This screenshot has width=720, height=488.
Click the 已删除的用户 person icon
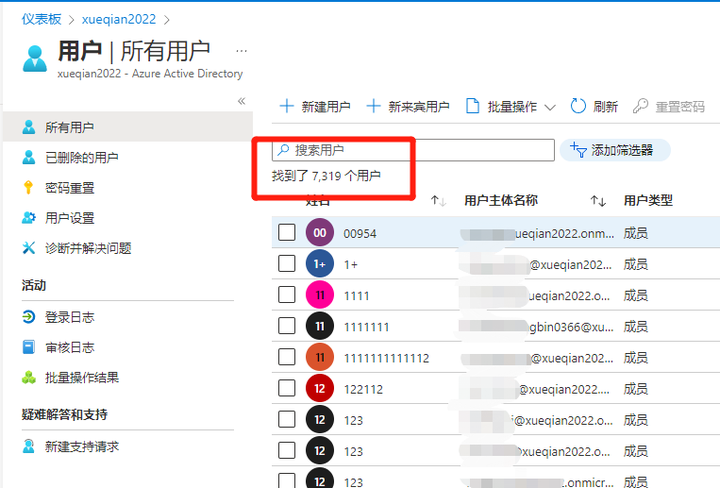(x=28, y=157)
